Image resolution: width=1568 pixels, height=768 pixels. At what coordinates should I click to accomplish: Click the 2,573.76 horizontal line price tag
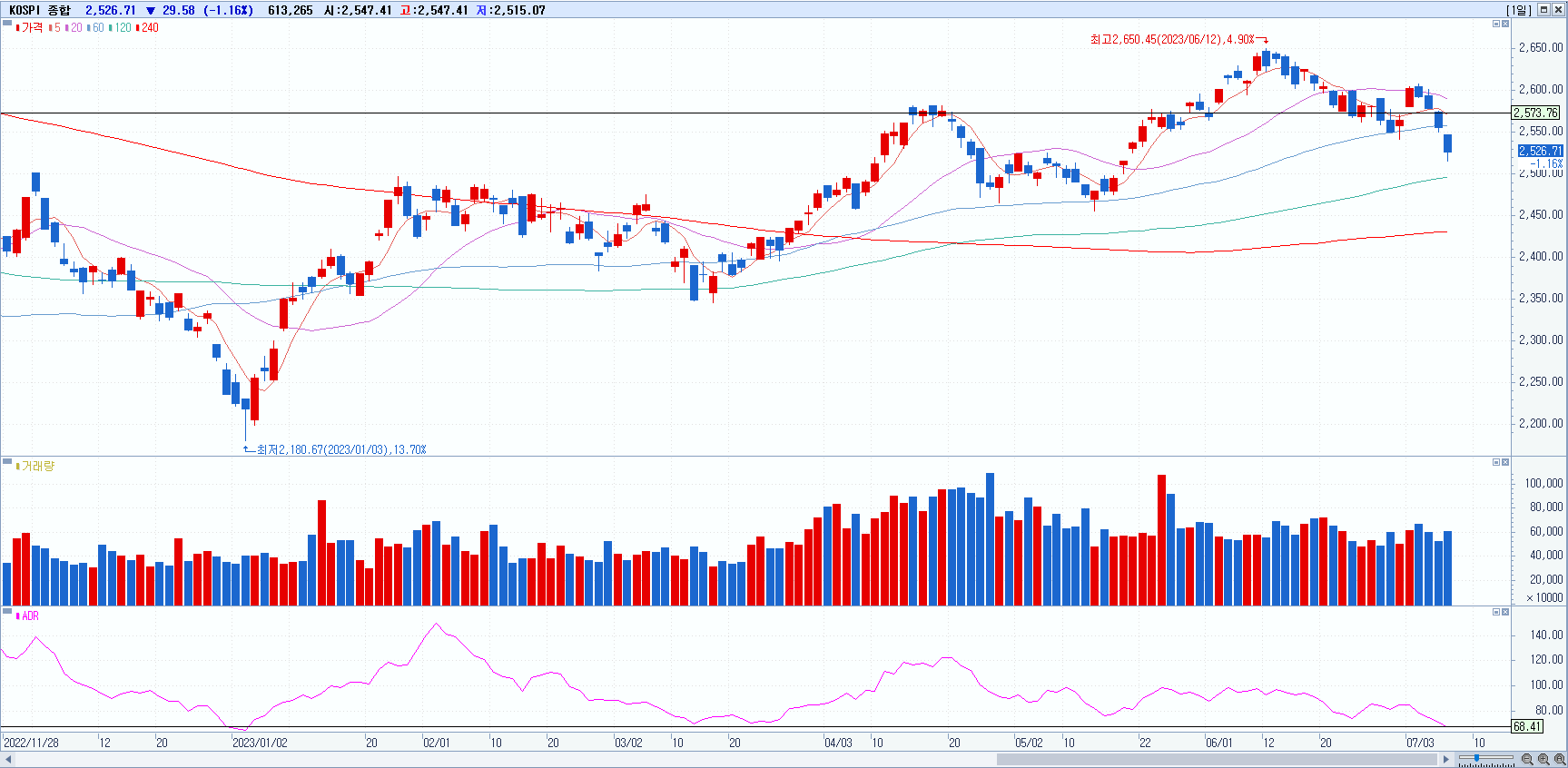point(1535,113)
